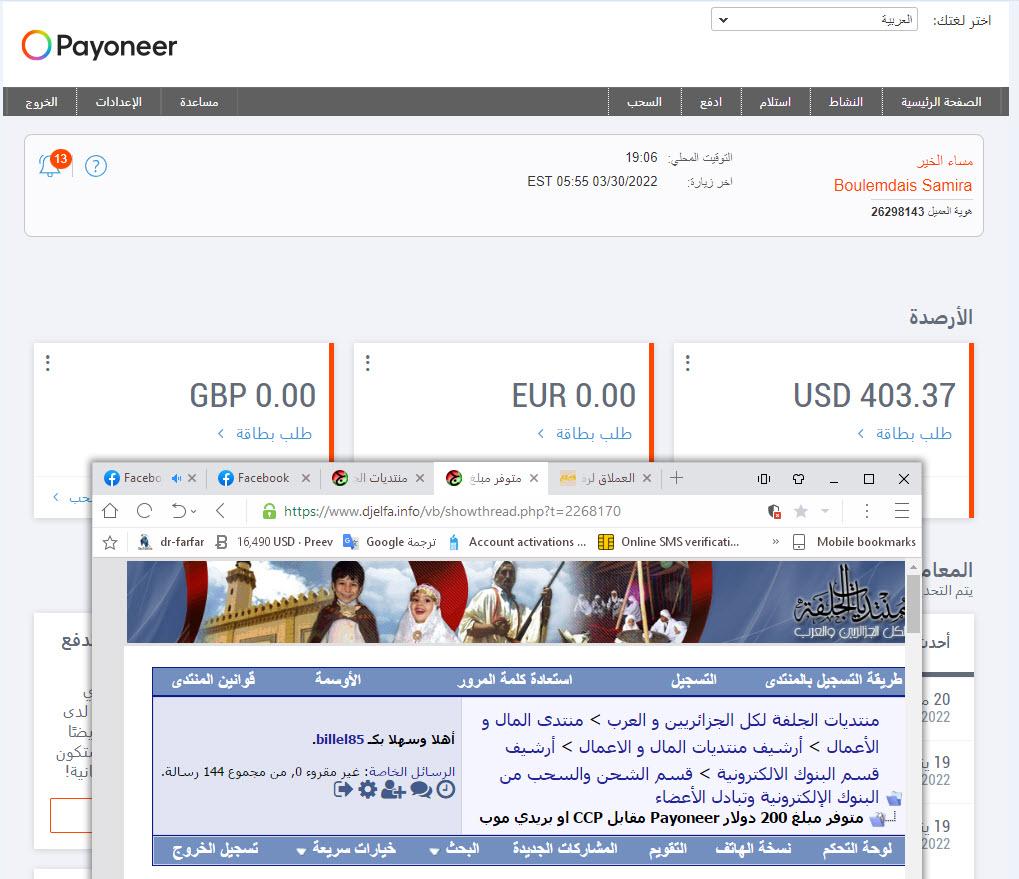Bookmark this page with the star icon
Screen dimensions: 1019x879
pos(801,511)
